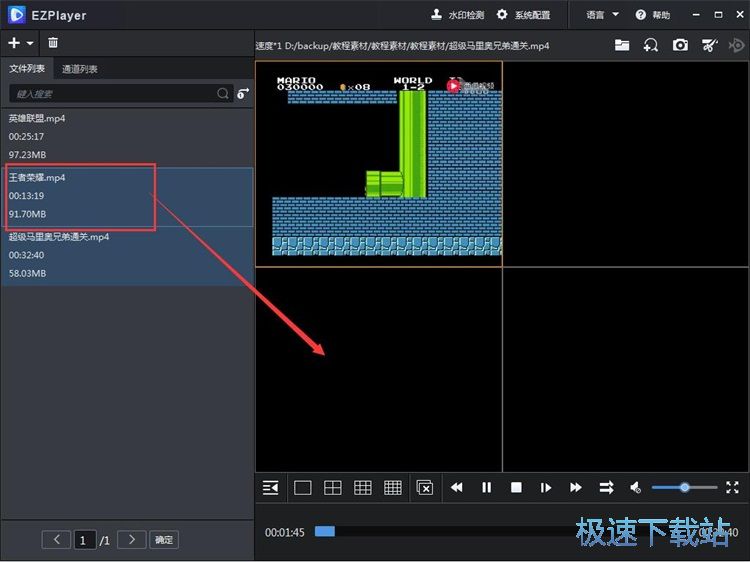Viewport: 750px width, 562px height.
Task: Click the digital zoom magnifier icon
Action: tap(651, 45)
